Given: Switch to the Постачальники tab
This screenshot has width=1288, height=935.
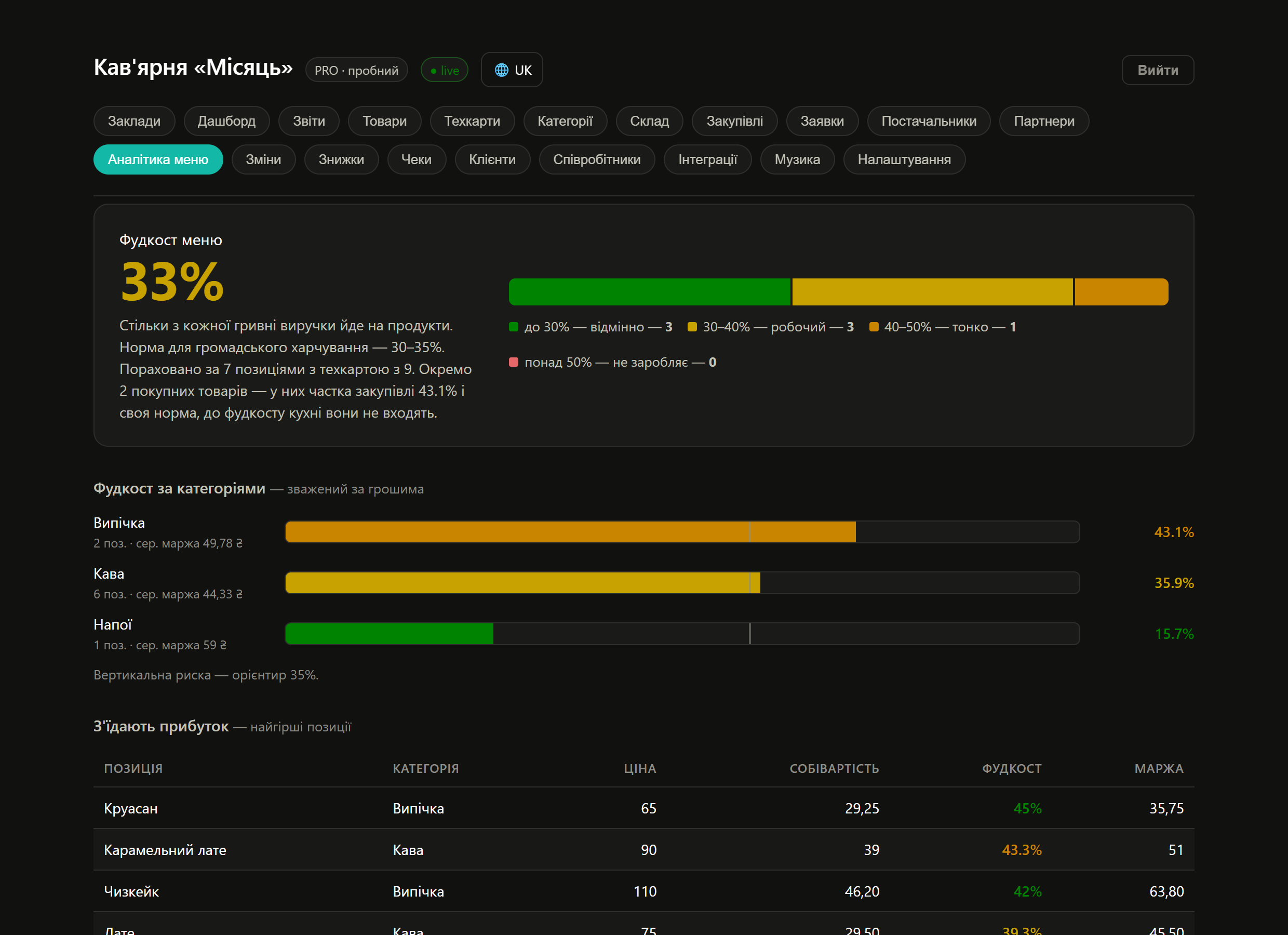Looking at the screenshot, I should (x=929, y=121).
